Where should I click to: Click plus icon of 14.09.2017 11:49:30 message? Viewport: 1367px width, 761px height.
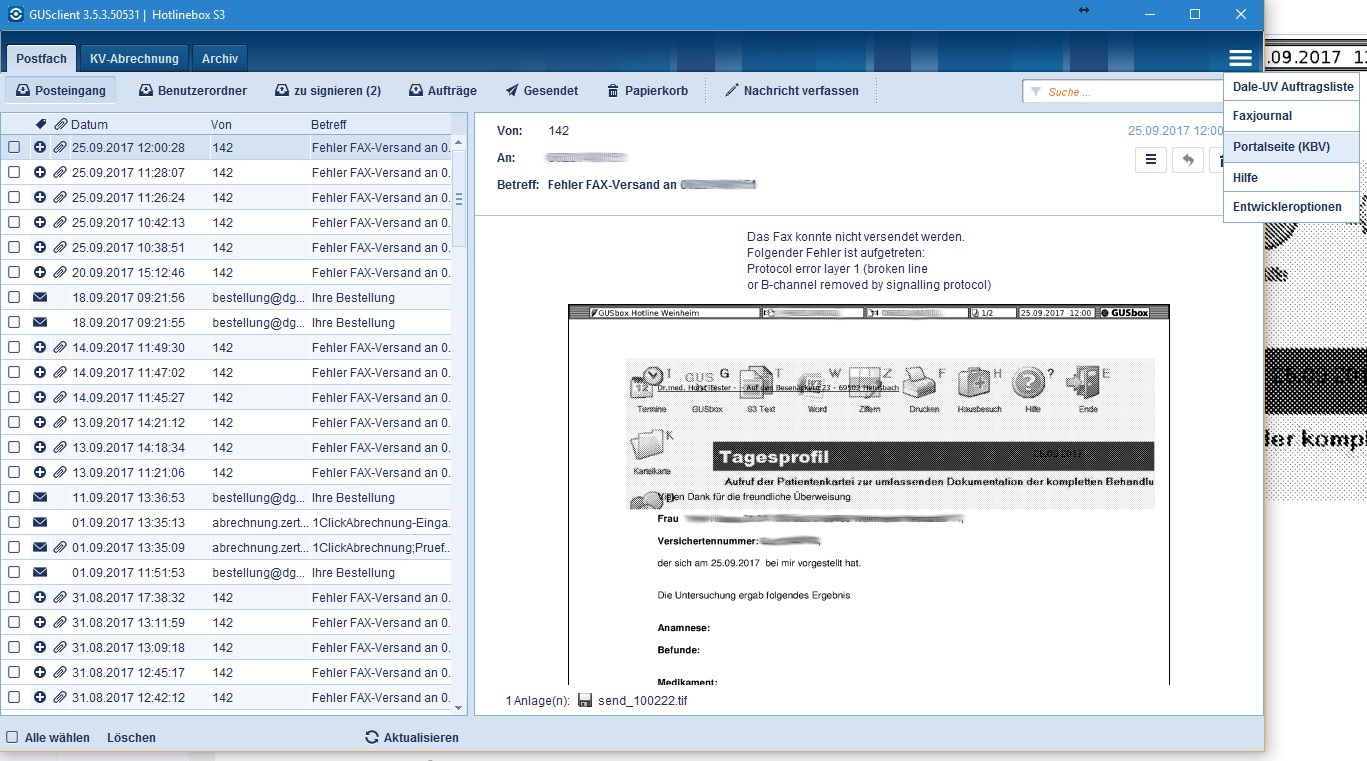40,347
